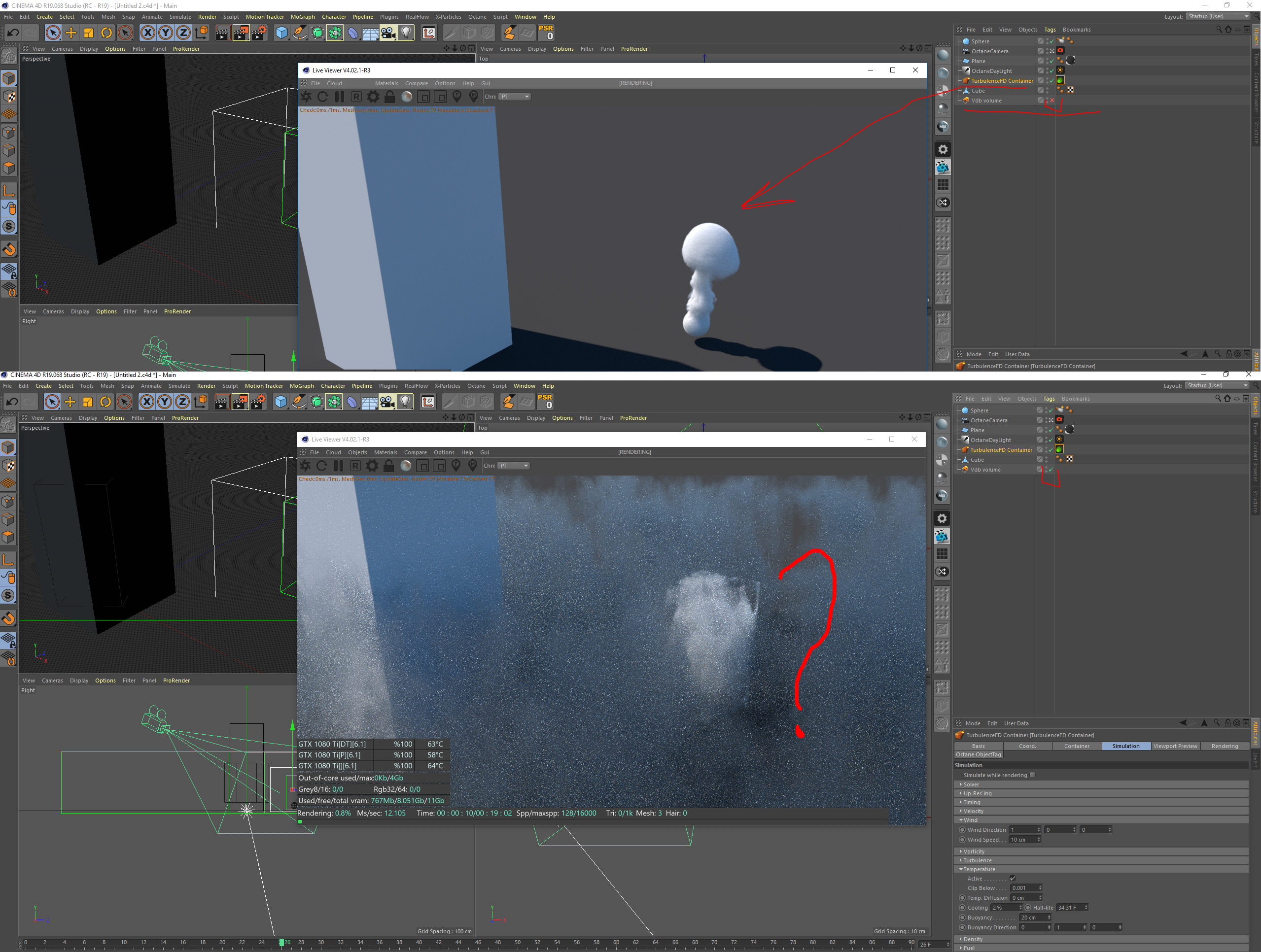Open the Layers side tab
Image resolution: width=1261 pixels, height=952 pixels.
pyautogui.click(x=1255, y=759)
